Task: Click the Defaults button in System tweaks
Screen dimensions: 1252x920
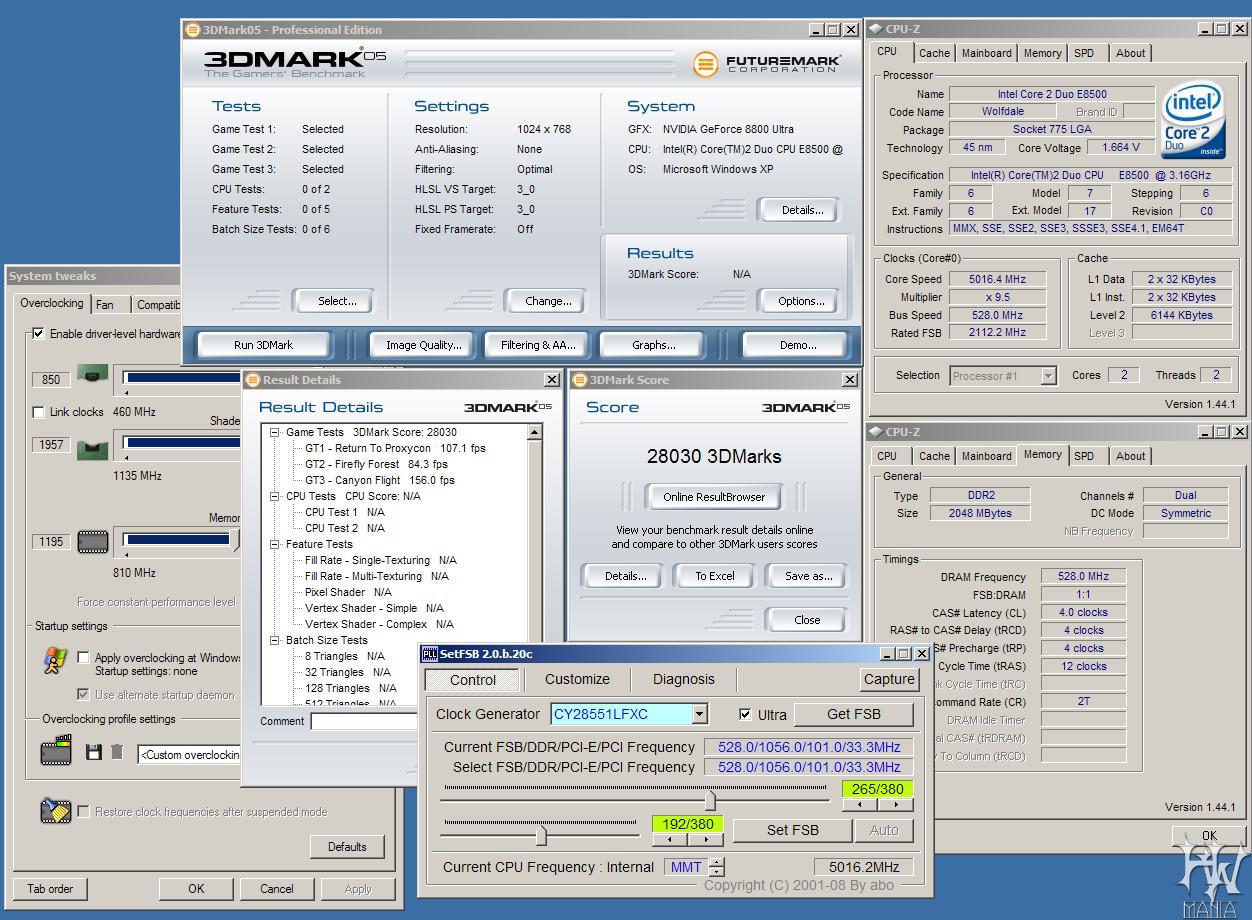Action: 347,847
